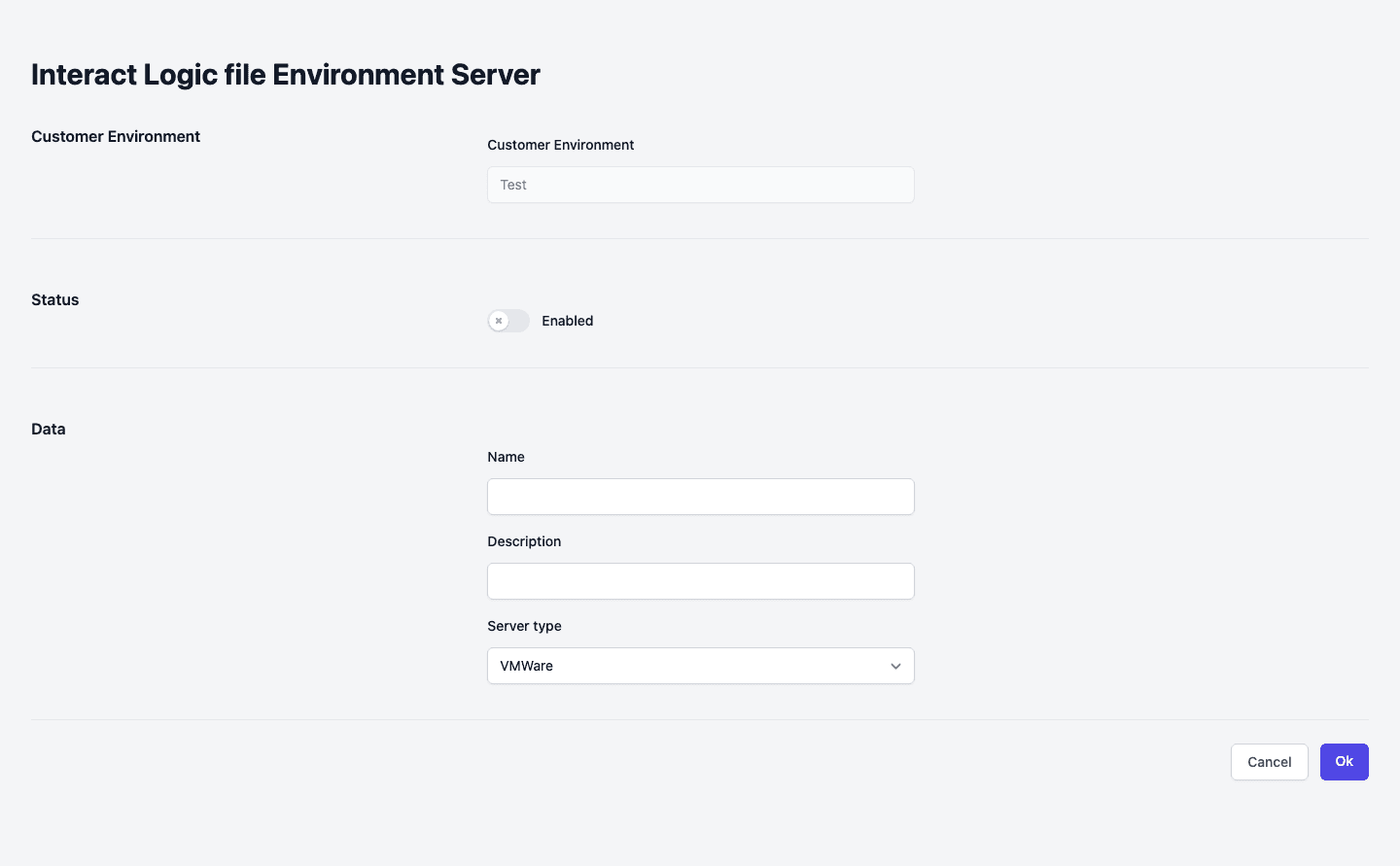
Task: Click the Description field label
Action: 524,541
